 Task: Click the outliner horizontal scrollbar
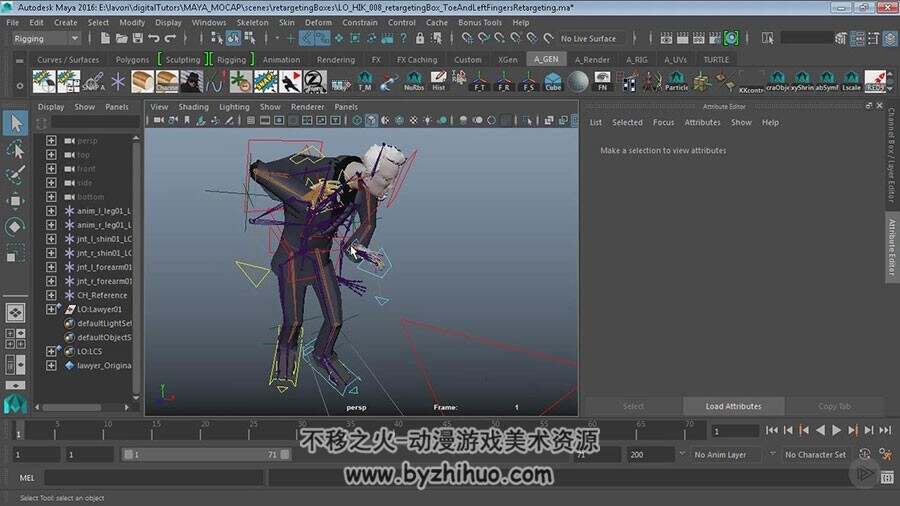(x=72, y=407)
